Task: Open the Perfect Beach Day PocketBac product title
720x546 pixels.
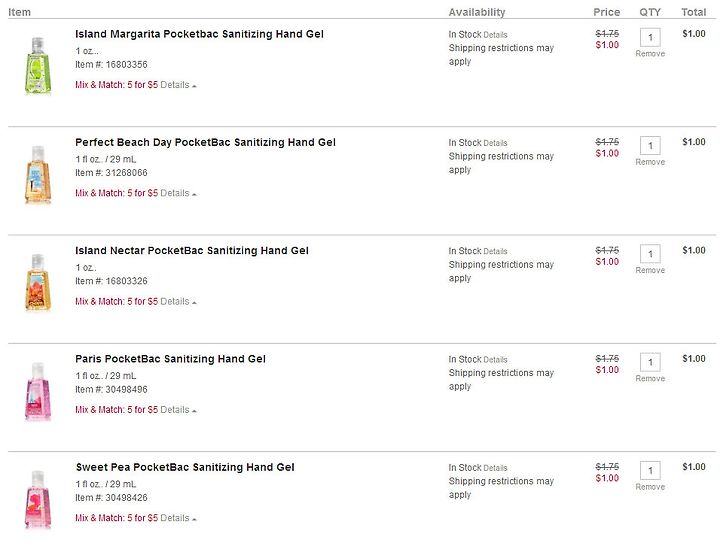Action: coord(205,142)
